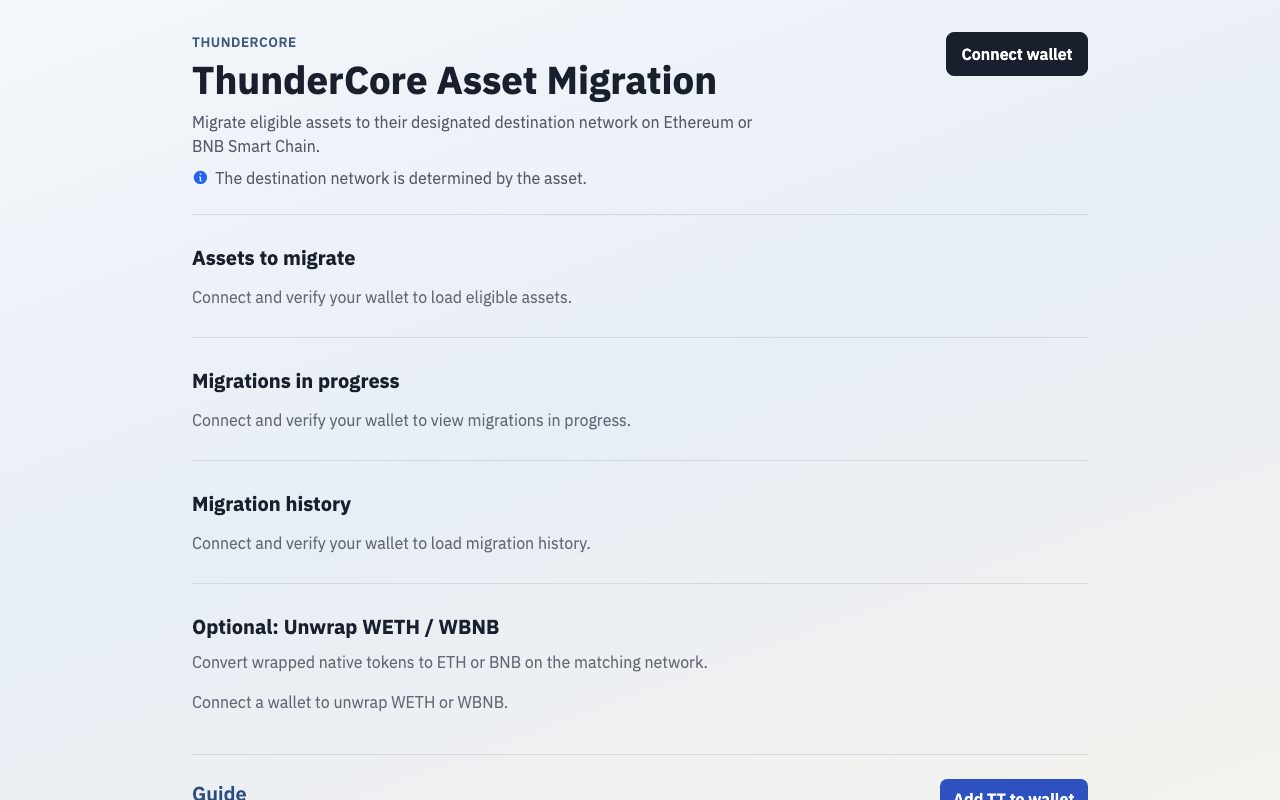Viewport: 1280px width, 800px height.
Task: Select the Migration history heading
Action: [x=271, y=504]
